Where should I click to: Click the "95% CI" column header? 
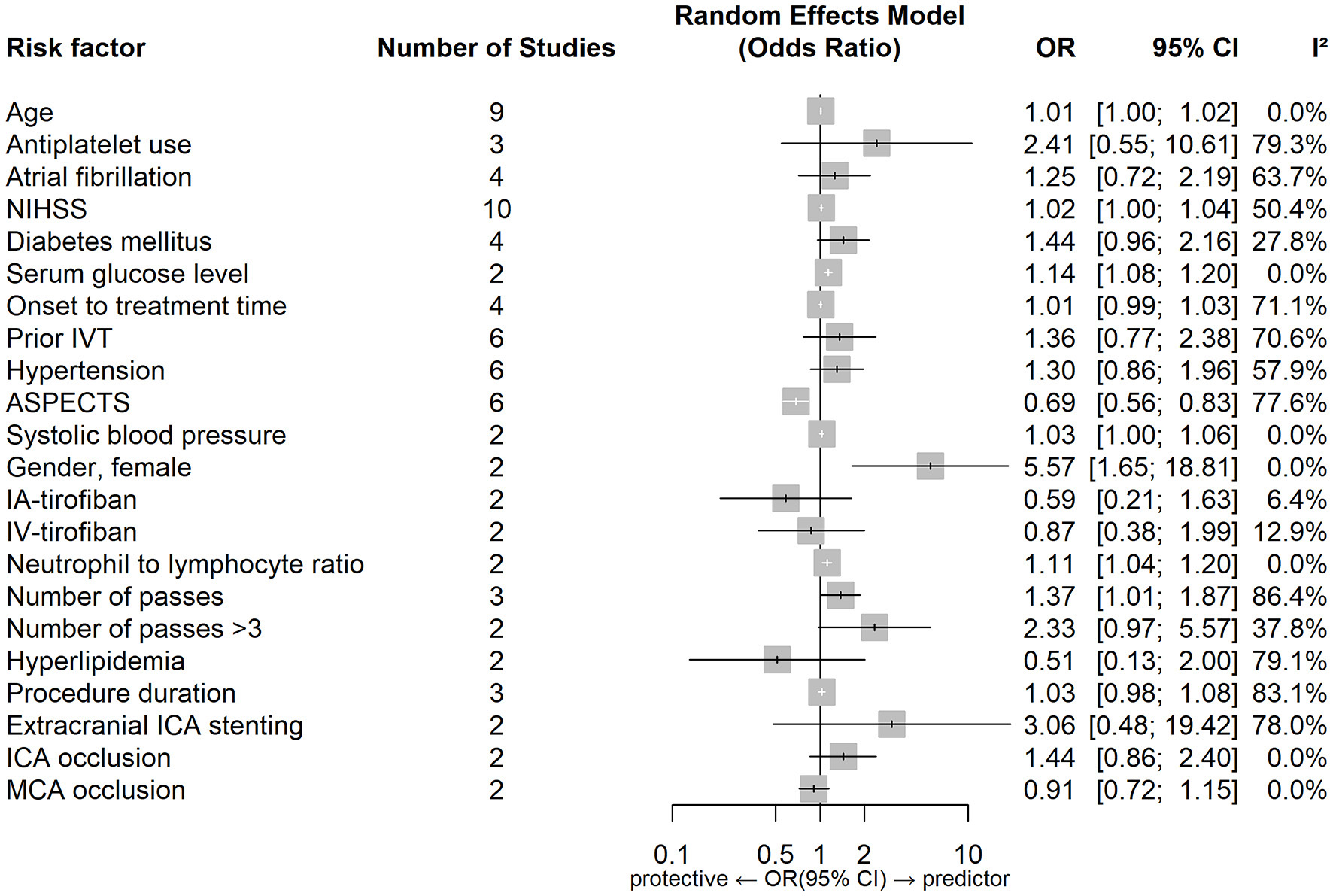pyautogui.click(x=1195, y=48)
